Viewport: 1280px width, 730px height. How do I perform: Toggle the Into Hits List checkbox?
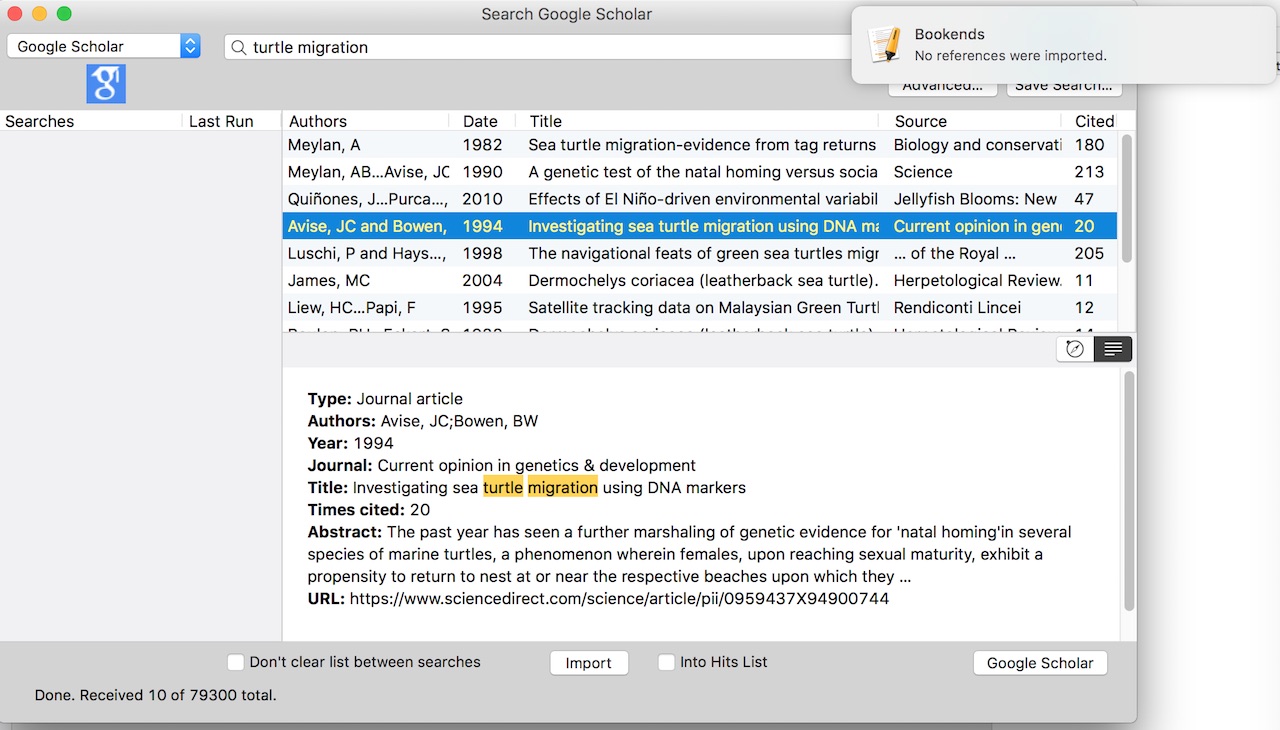(x=667, y=662)
